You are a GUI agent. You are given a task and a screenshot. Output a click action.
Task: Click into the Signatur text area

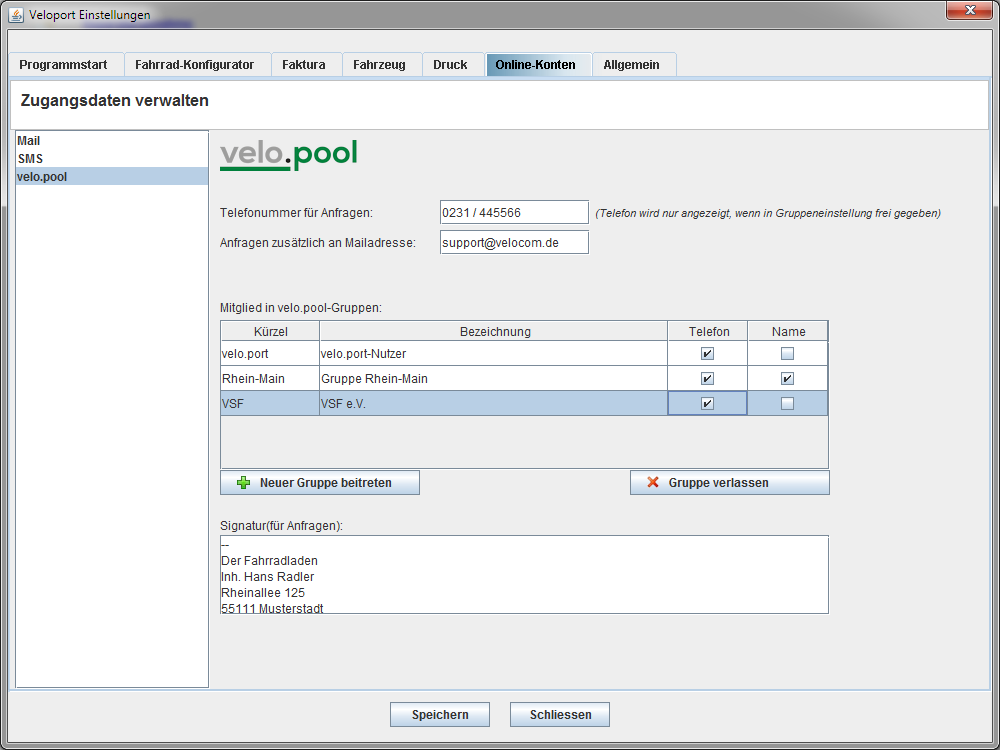coord(524,575)
